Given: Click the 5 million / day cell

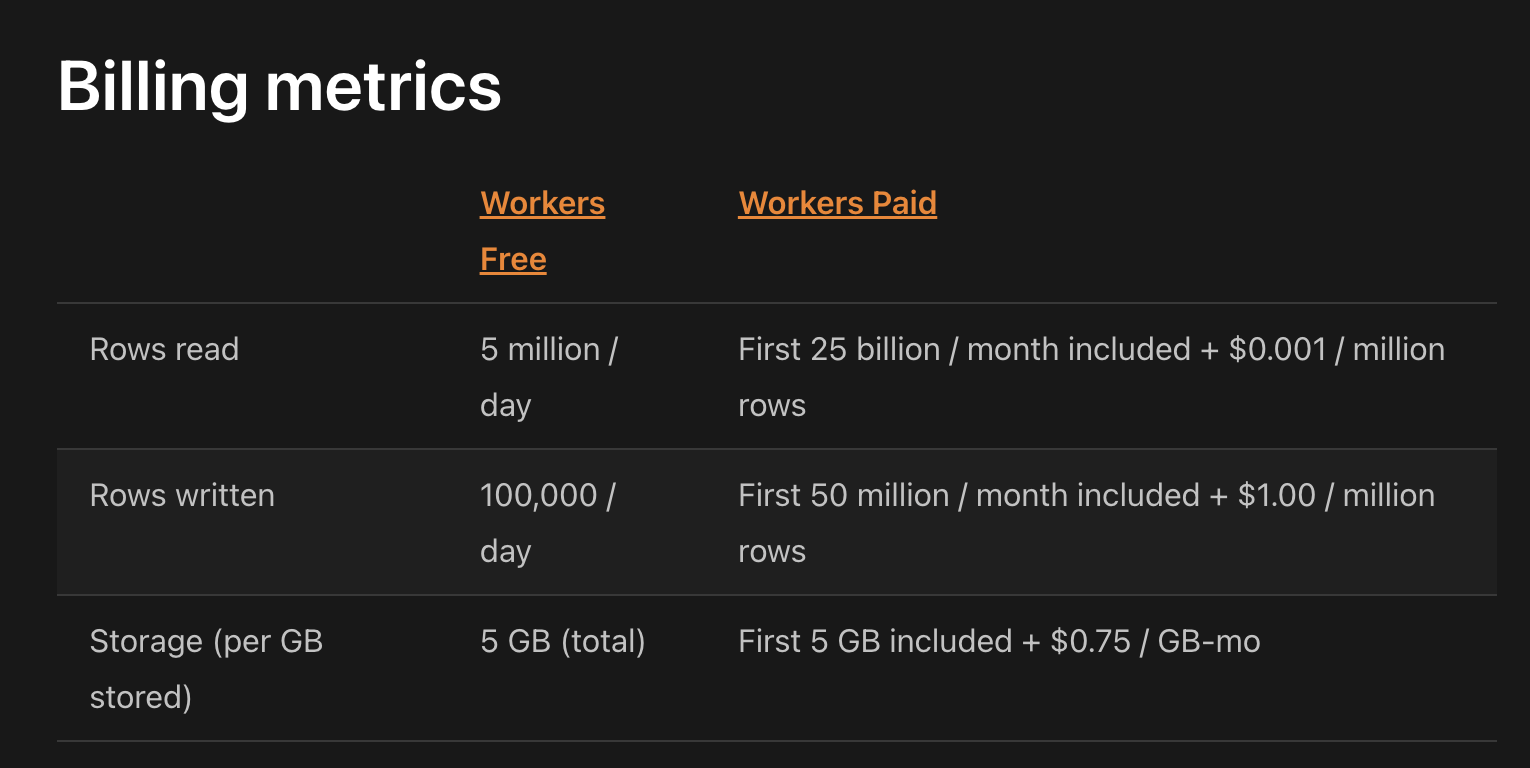Looking at the screenshot, I should click(549, 376).
